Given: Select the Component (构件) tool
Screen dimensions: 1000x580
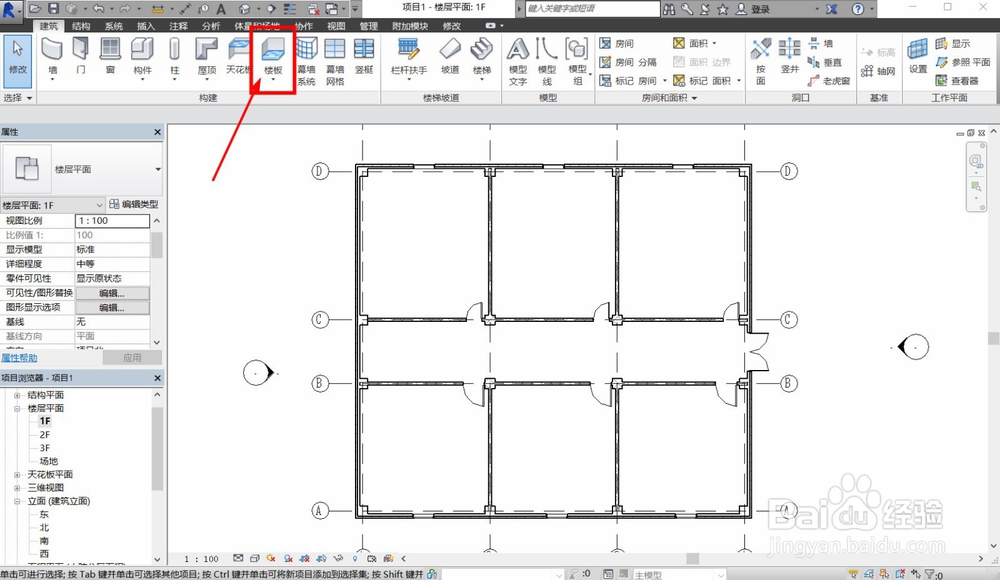Looking at the screenshot, I should pyautogui.click(x=142, y=57).
